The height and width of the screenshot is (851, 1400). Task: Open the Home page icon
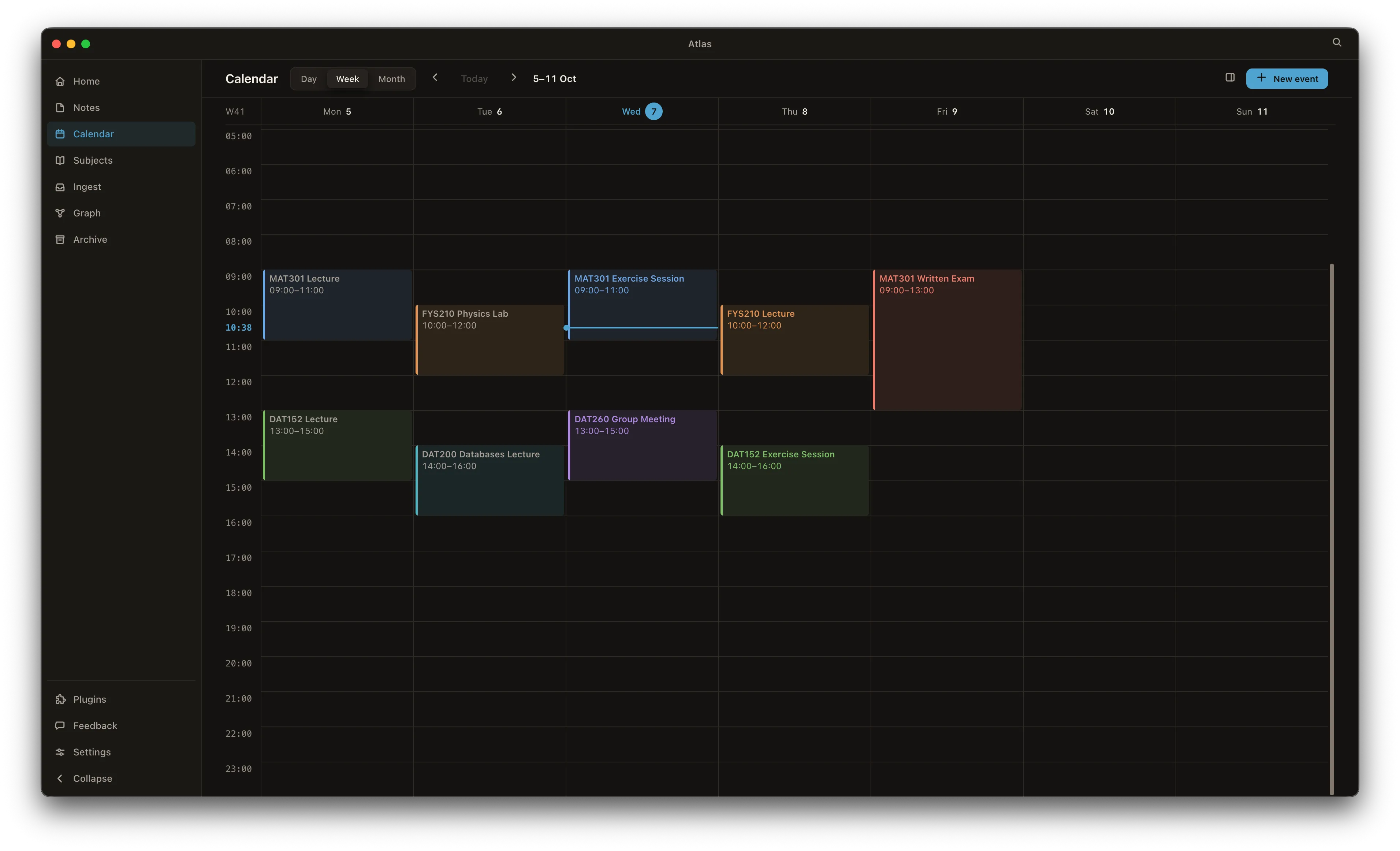point(60,81)
